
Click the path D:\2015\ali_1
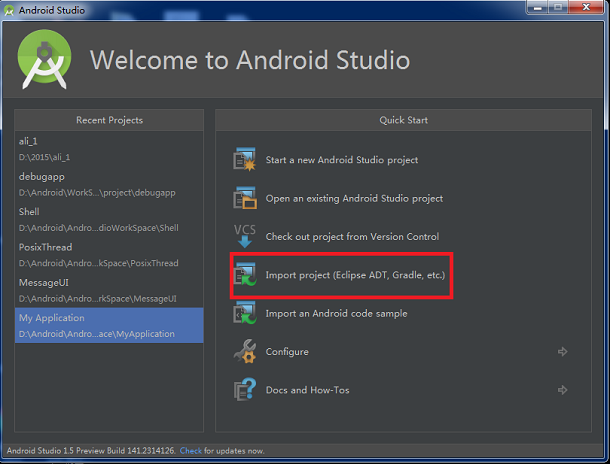[44, 157]
